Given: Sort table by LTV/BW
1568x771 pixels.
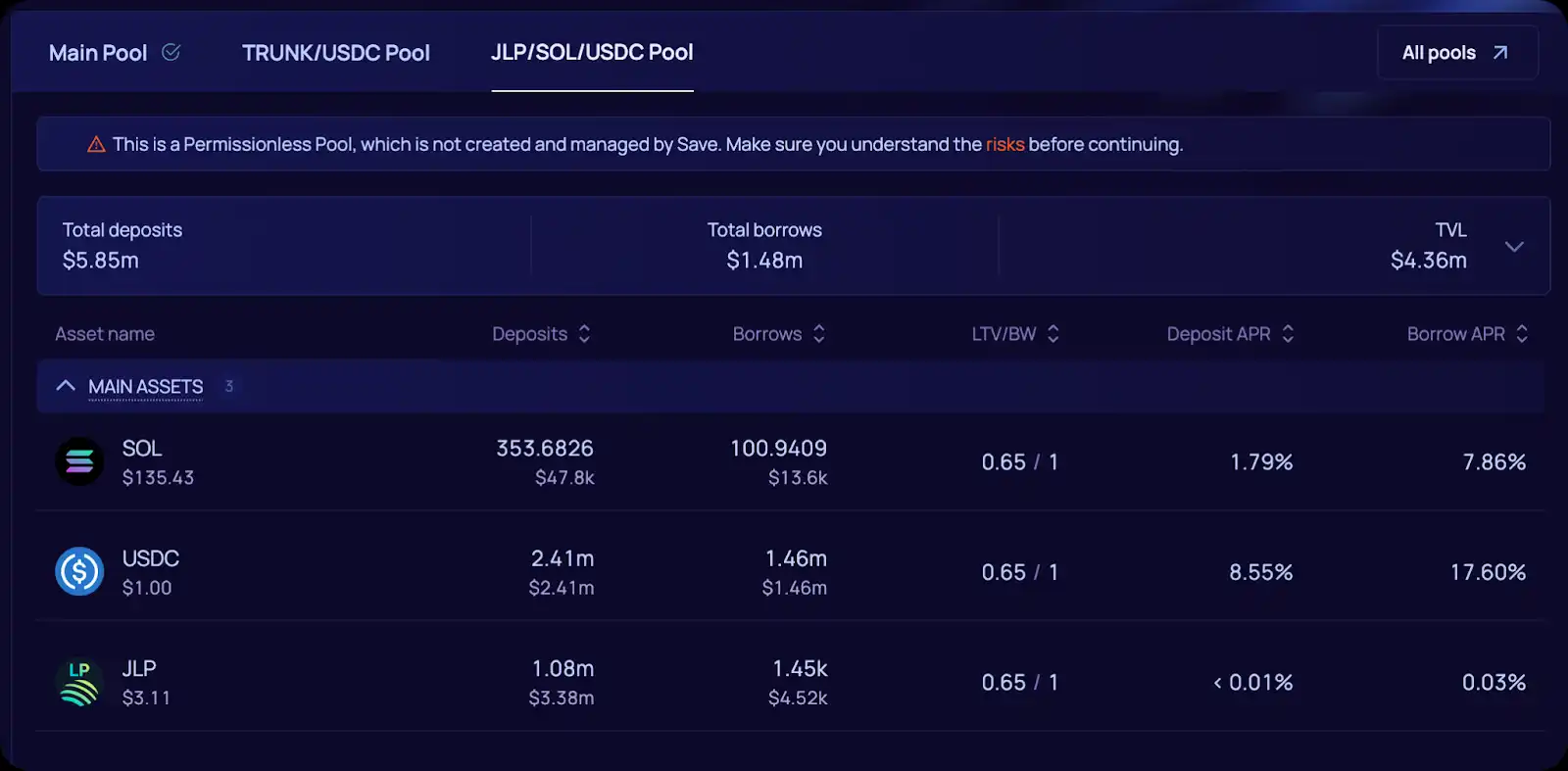Looking at the screenshot, I should [1053, 334].
